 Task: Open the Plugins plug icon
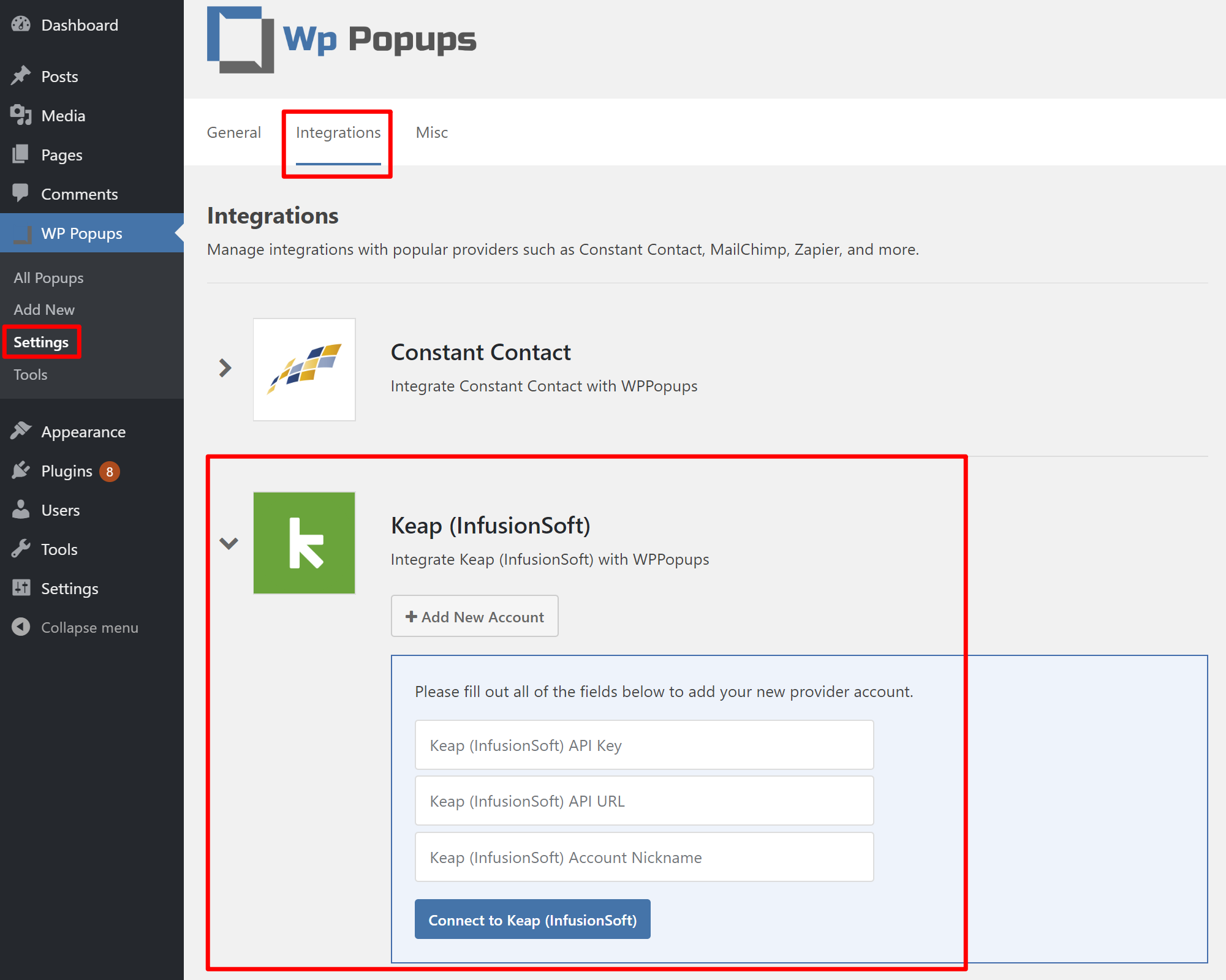point(21,470)
